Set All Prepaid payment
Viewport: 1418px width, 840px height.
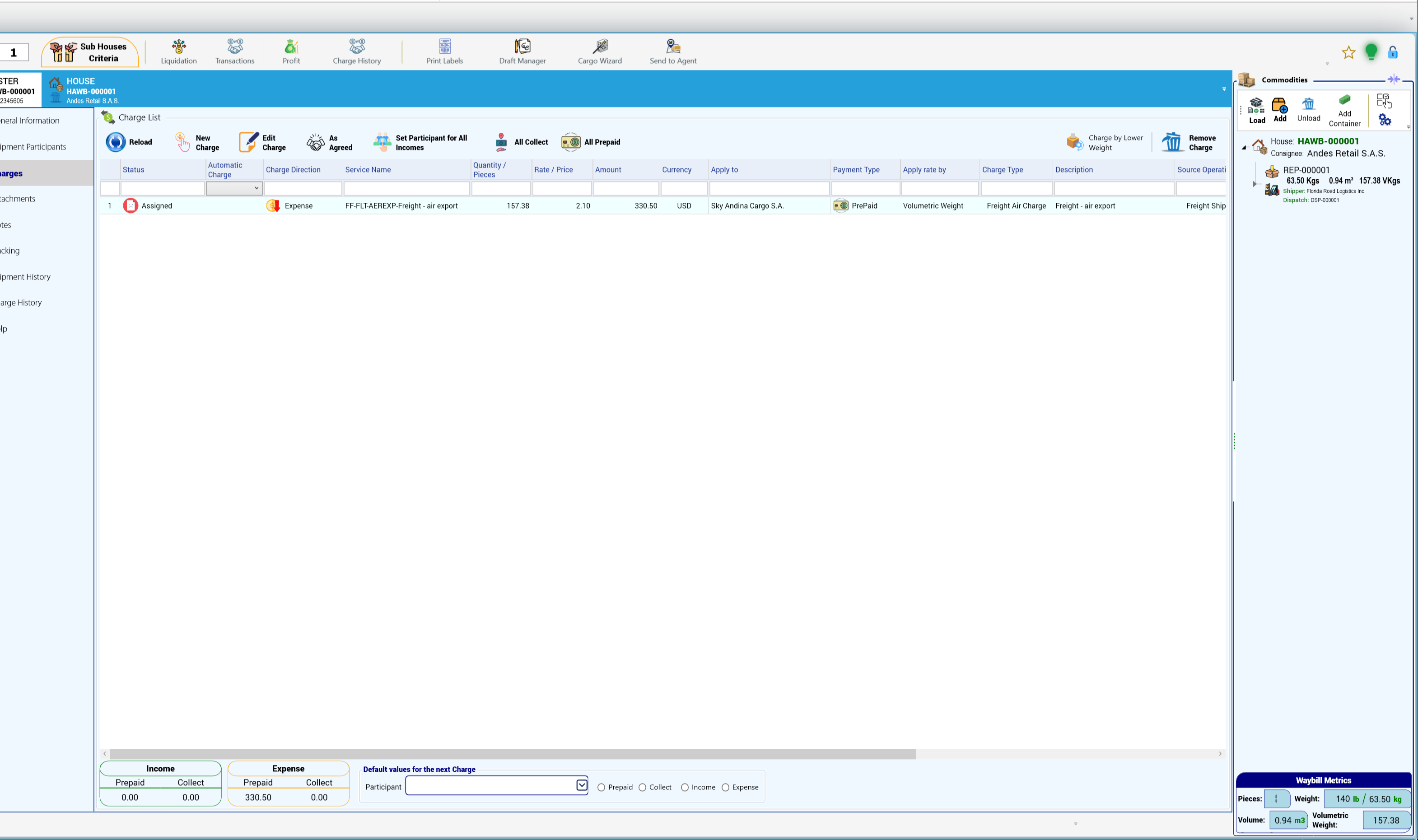[591, 142]
